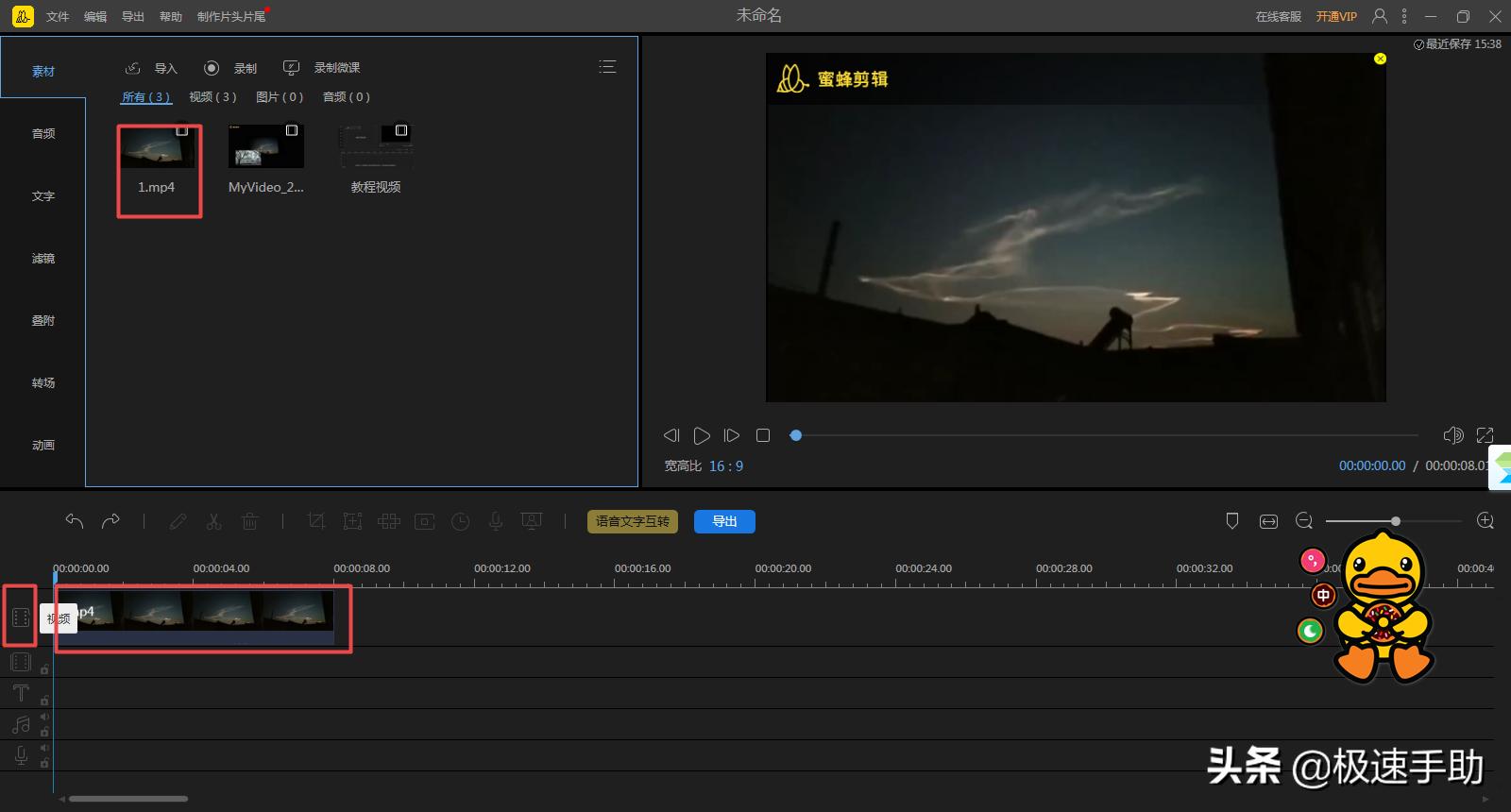1511x812 pixels.
Task: Click the redo arrow in timeline toolbar
Action: (110, 521)
